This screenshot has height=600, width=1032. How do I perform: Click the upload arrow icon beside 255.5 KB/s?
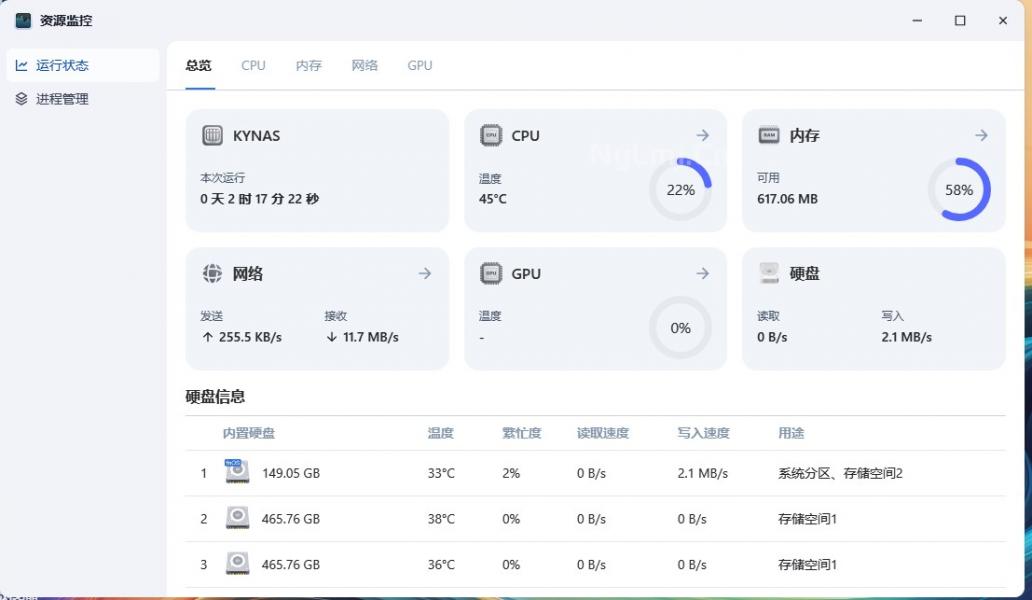tap(208, 337)
